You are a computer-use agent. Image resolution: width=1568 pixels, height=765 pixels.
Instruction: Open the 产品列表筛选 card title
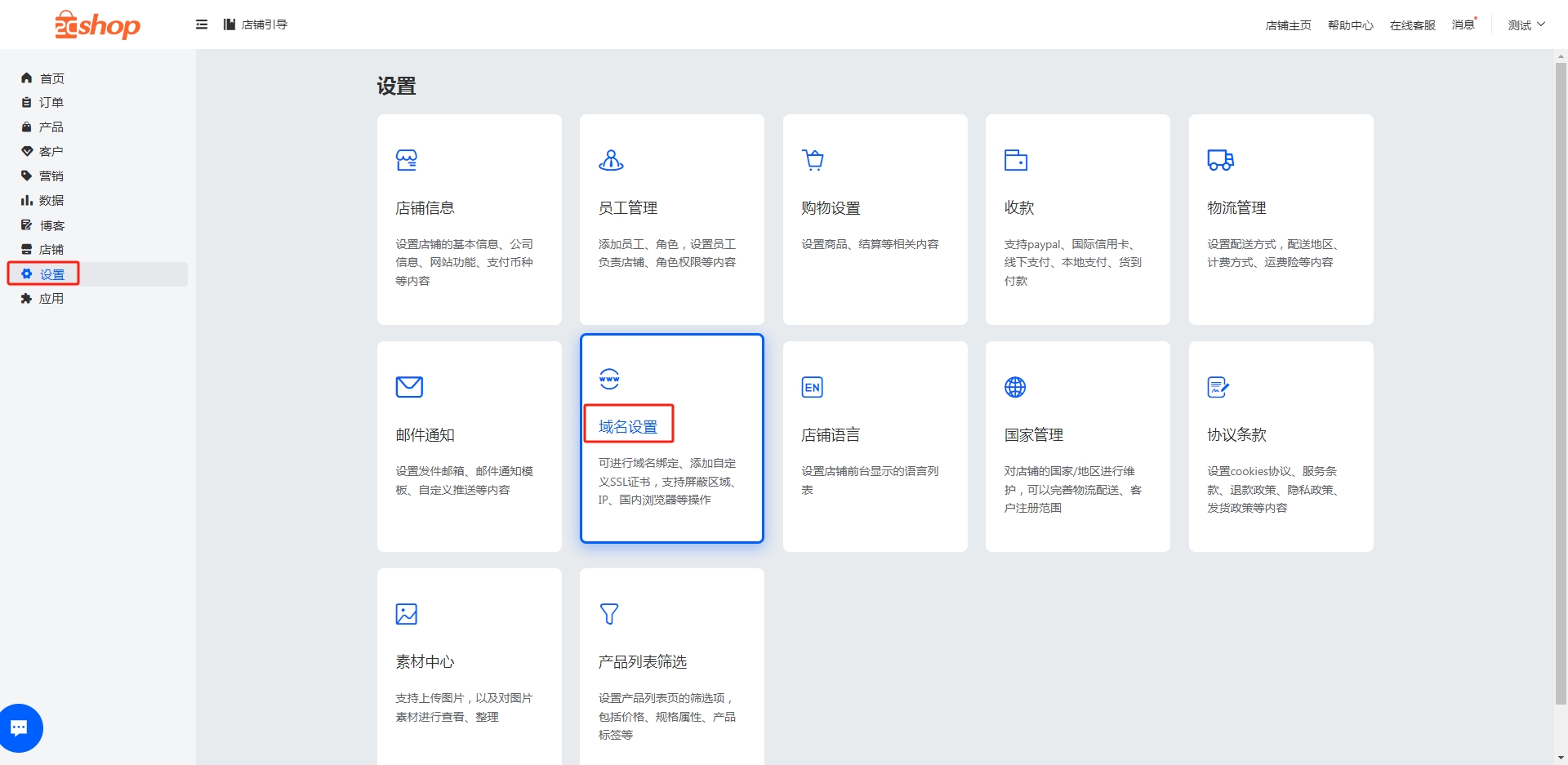pyautogui.click(x=643, y=662)
